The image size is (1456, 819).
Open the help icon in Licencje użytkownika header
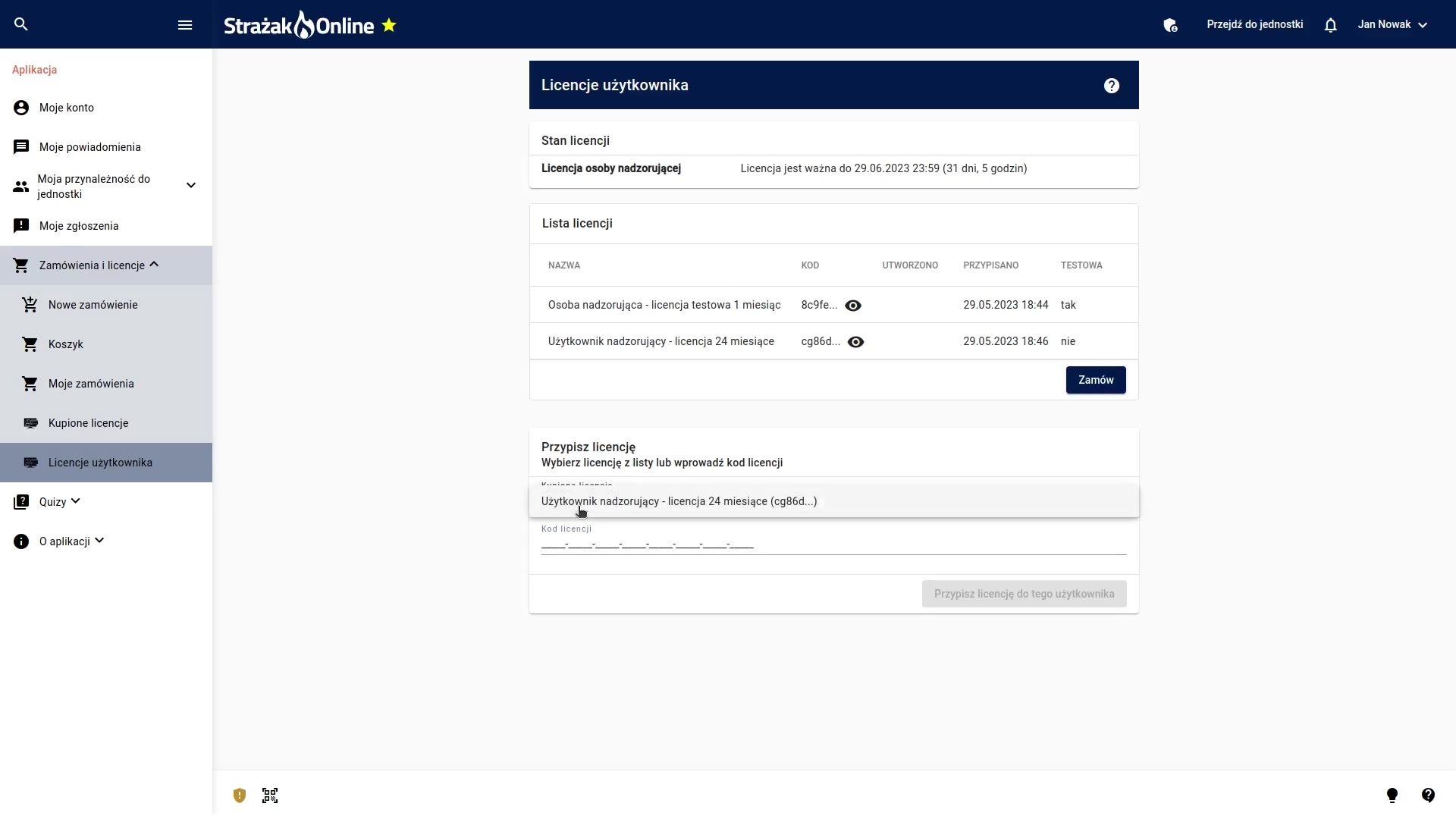tap(1112, 86)
